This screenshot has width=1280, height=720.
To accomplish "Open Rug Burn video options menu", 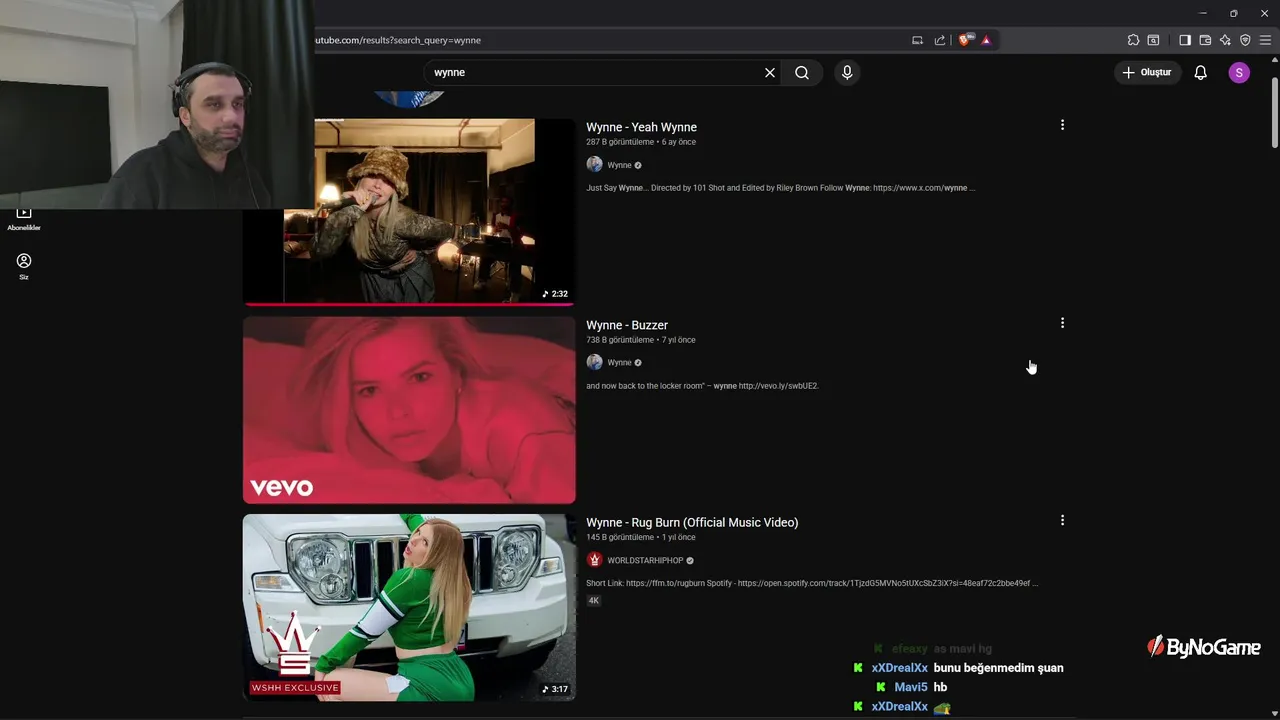I will tap(1062, 520).
